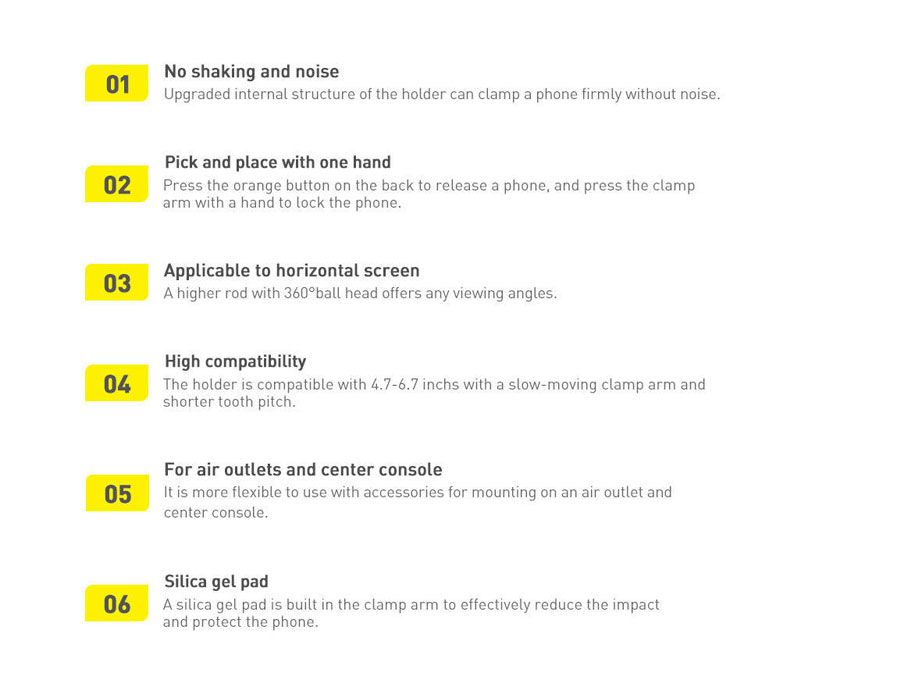Click the yellow 04 badge
Viewport: 900px width, 675px height.
point(117,383)
